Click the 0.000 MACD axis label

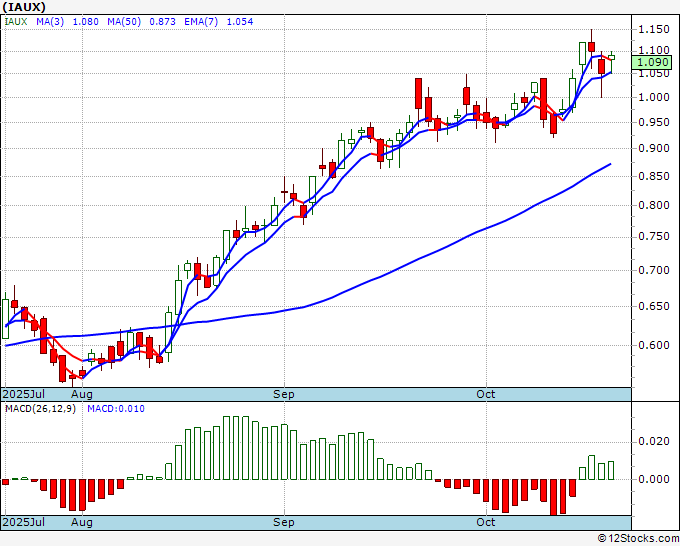pyautogui.click(x=654, y=479)
